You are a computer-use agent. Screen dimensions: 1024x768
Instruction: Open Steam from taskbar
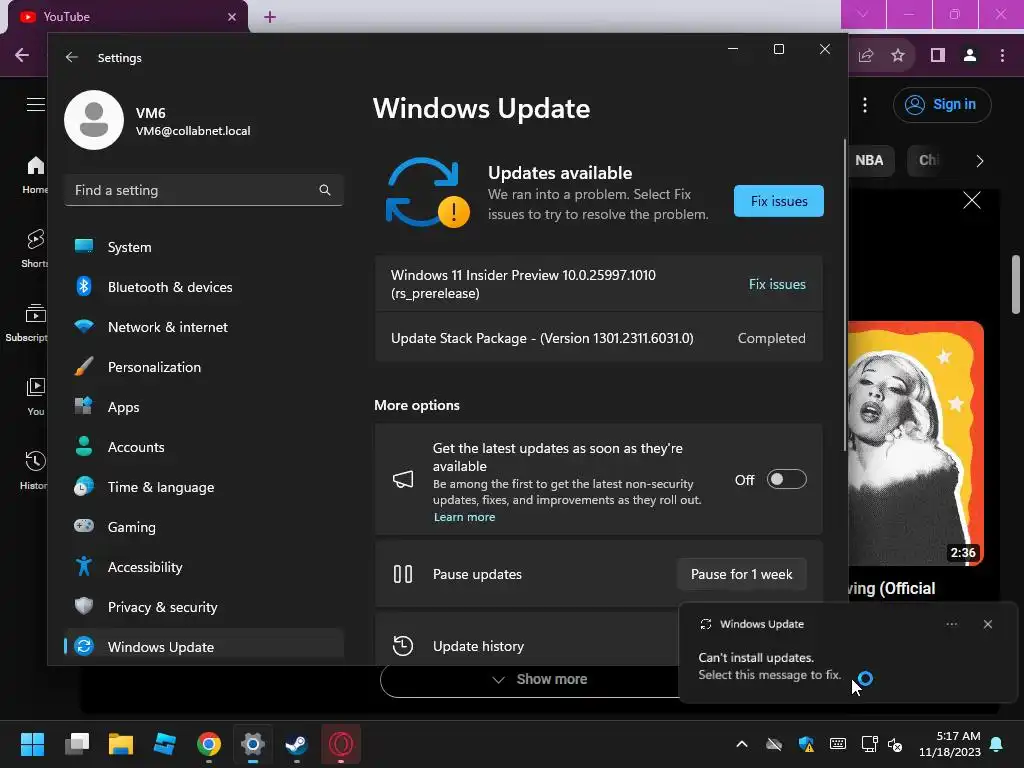click(x=296, y=744)
